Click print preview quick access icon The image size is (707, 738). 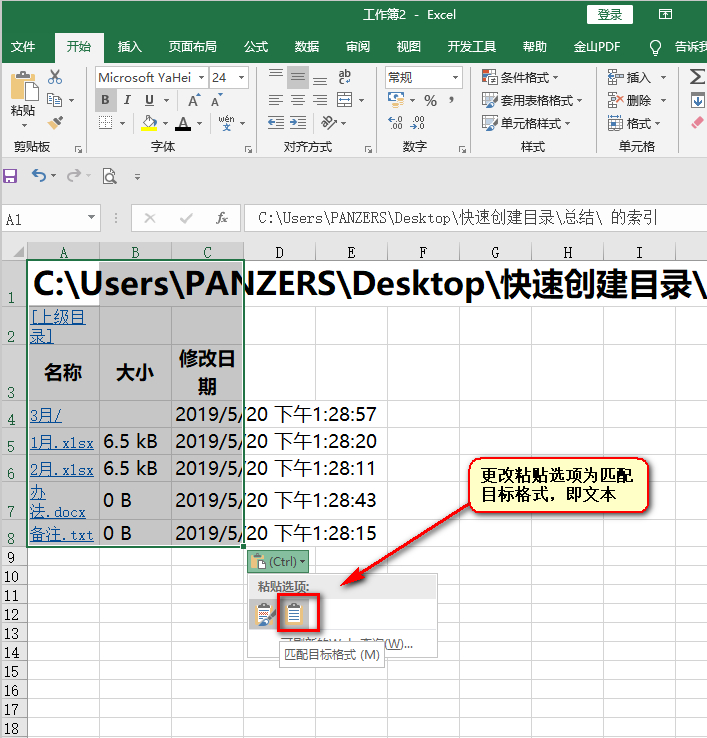click(x=110, y=176)
